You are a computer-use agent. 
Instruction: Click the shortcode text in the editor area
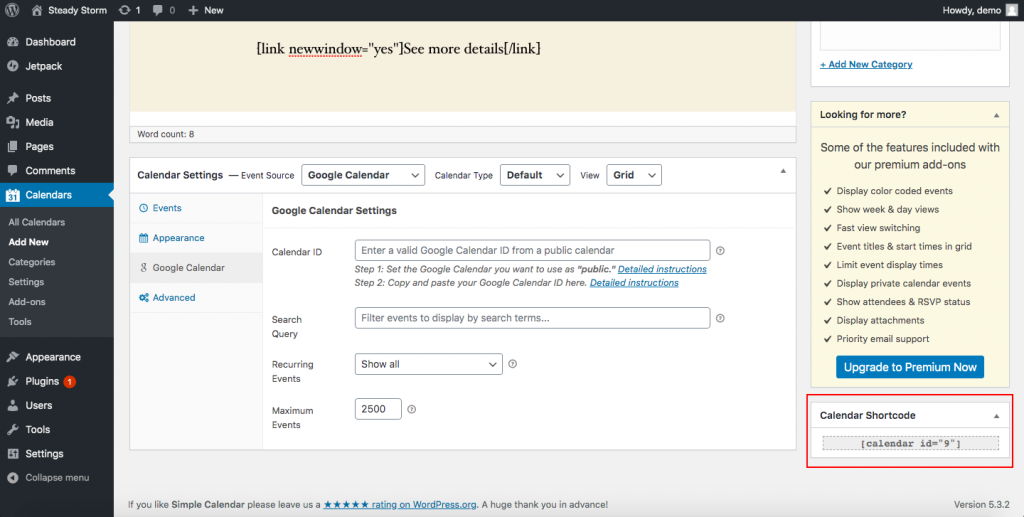coord(398,49)
